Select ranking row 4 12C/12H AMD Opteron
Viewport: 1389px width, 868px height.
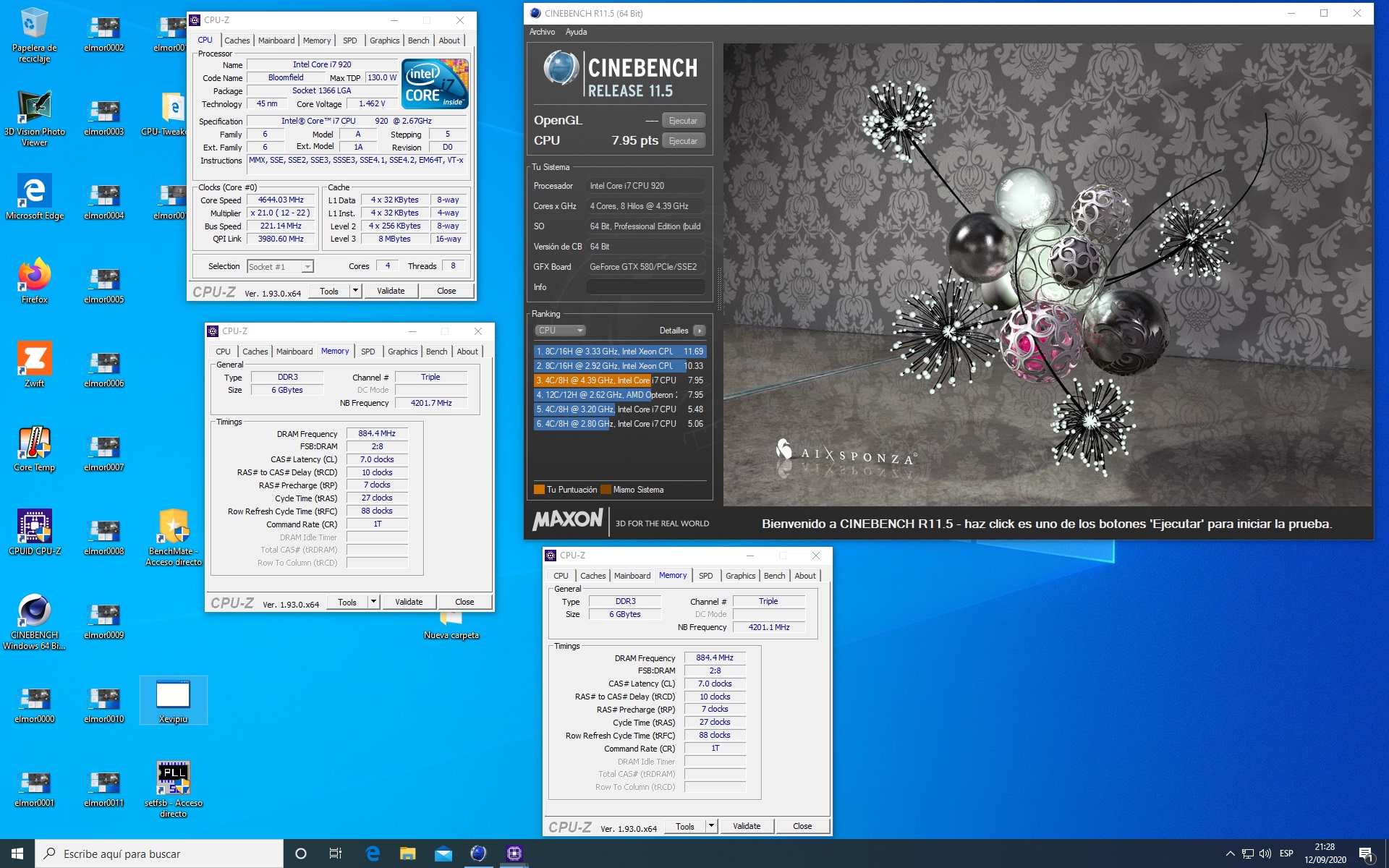(619, 395)
